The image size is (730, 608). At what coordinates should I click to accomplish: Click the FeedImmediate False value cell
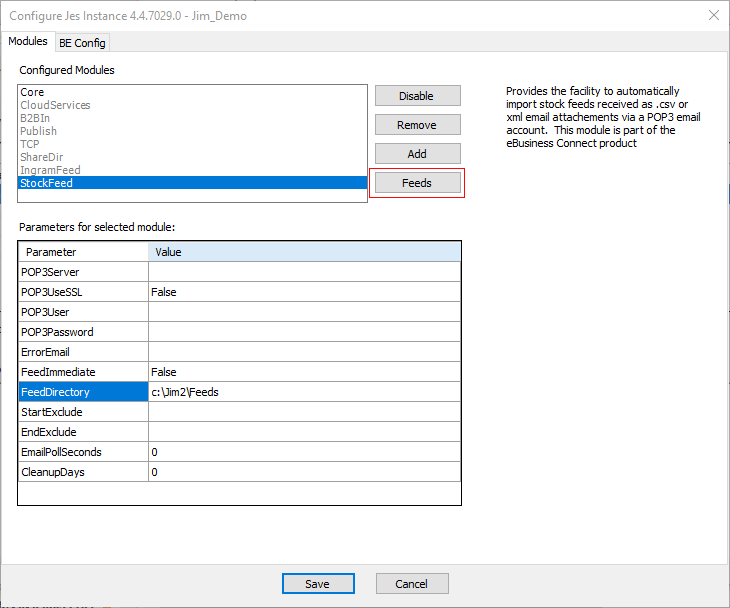pyautogui.click(x=304, y=372)
